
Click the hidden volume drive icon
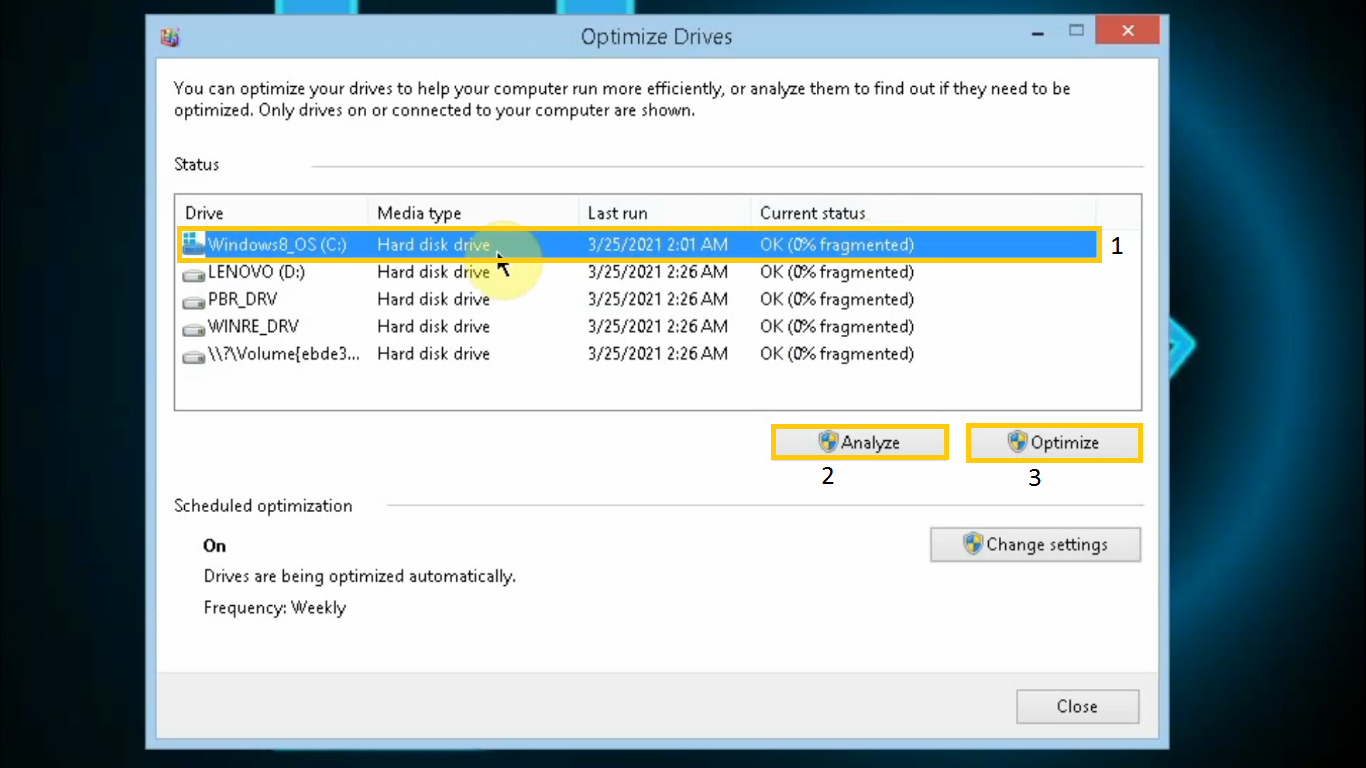tap(193, 354)
